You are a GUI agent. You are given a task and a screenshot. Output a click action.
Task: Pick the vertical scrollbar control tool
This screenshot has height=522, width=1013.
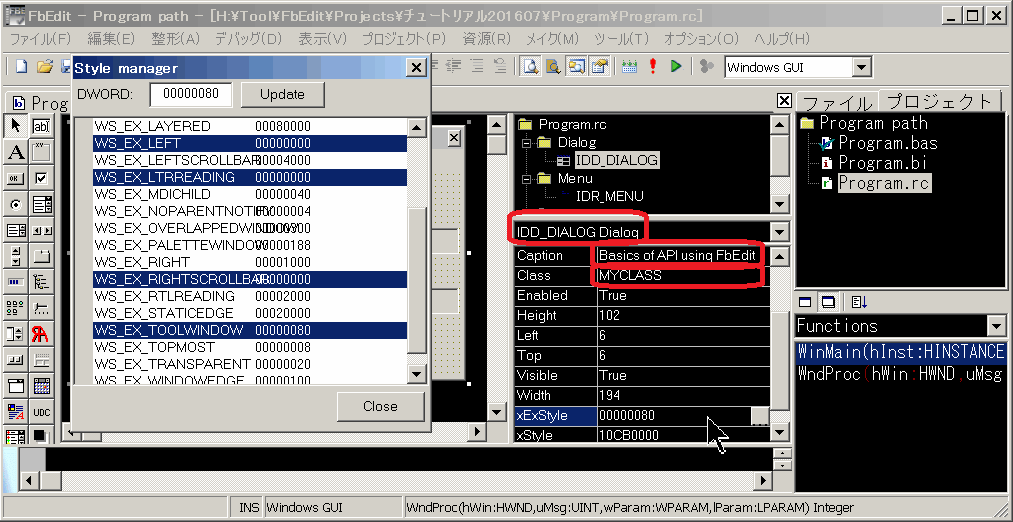point(16,256)
